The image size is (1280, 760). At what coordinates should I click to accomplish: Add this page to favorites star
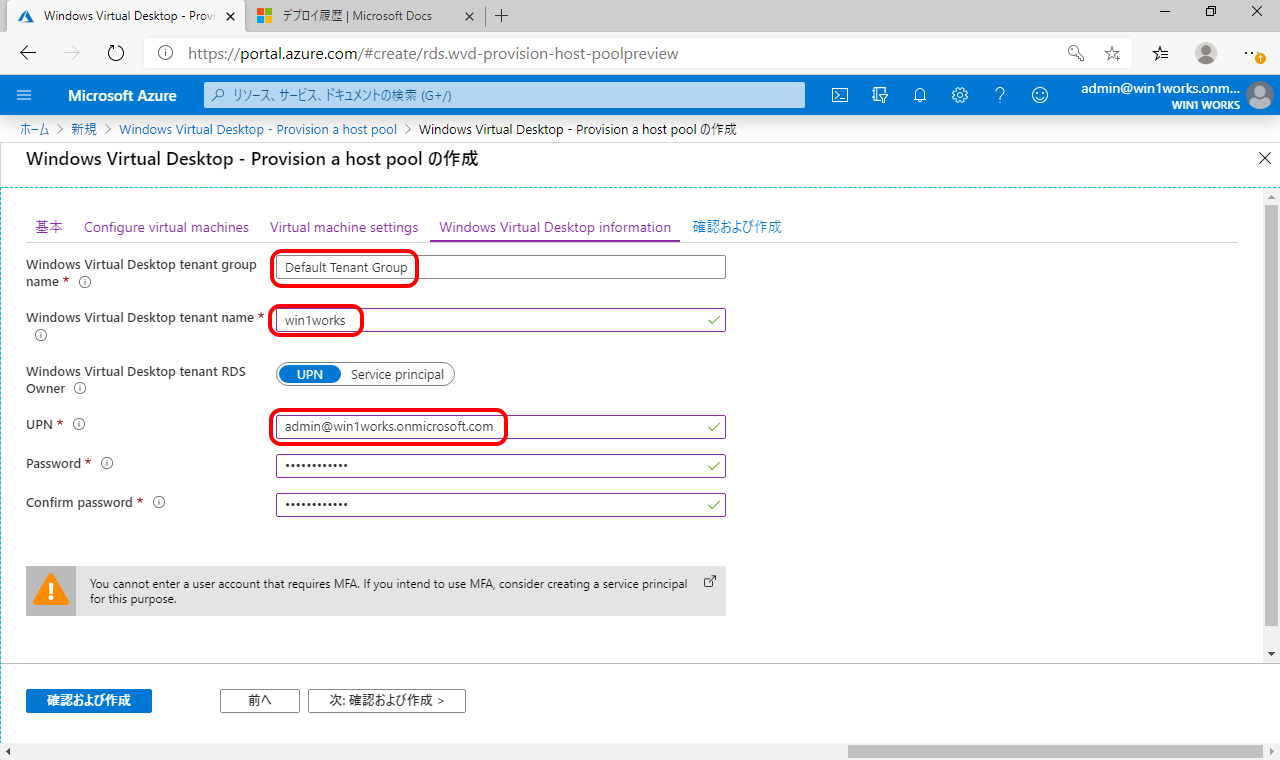(1112, 53)
